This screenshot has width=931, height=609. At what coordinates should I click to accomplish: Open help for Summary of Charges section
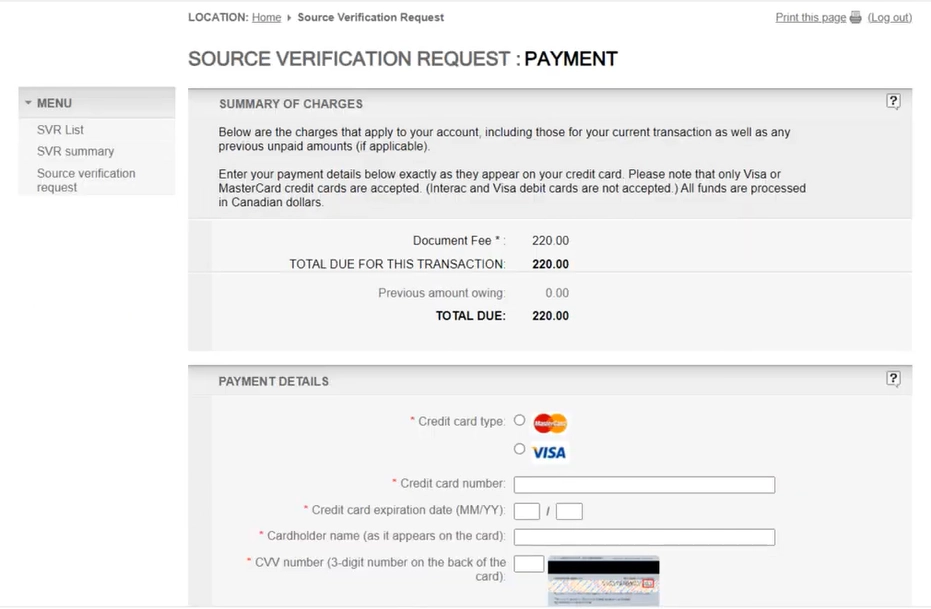893,101
